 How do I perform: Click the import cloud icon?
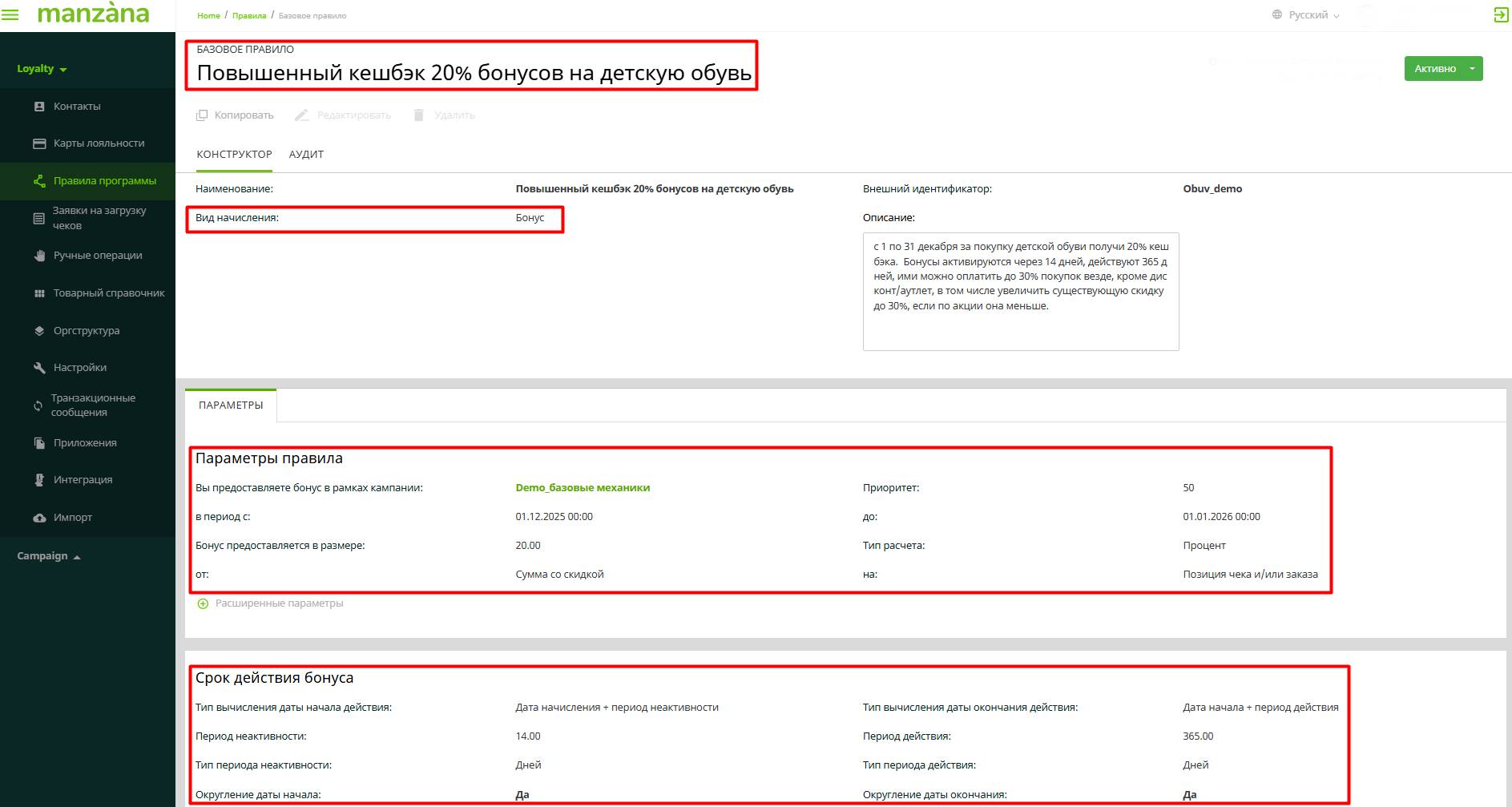pos(39,518)
